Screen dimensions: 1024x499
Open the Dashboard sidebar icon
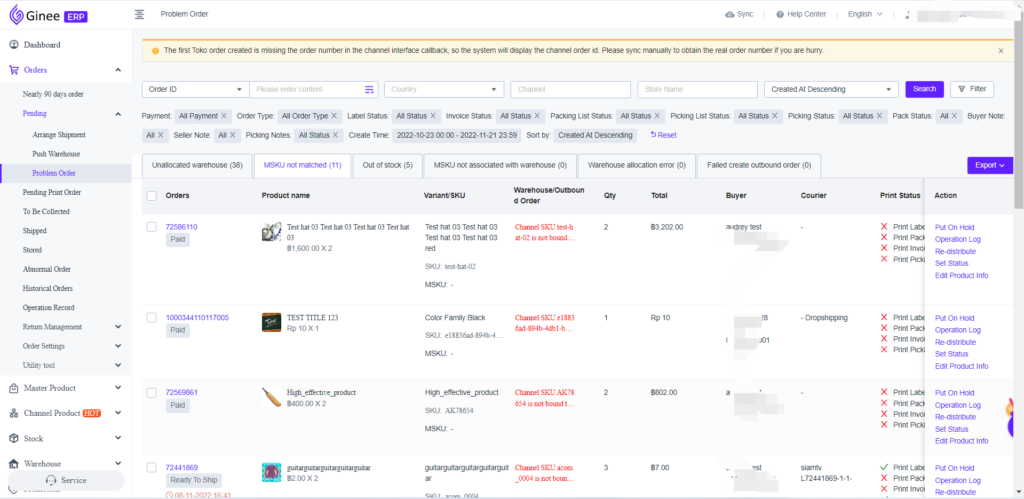(14, 44)
